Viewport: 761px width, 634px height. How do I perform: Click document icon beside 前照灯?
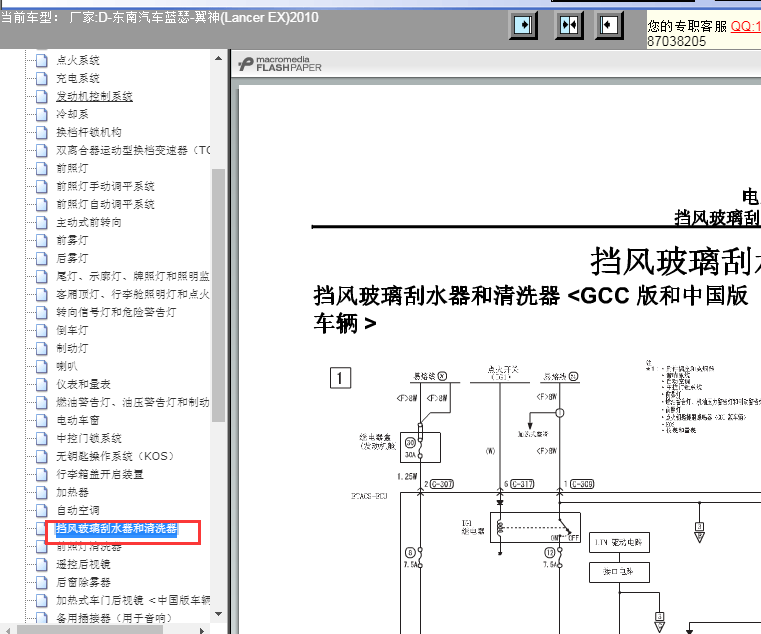[x=42, y=168]
